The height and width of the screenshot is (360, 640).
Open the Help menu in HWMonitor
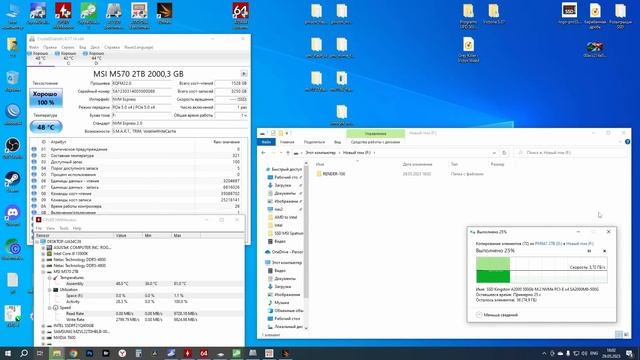tap(77, 228)
